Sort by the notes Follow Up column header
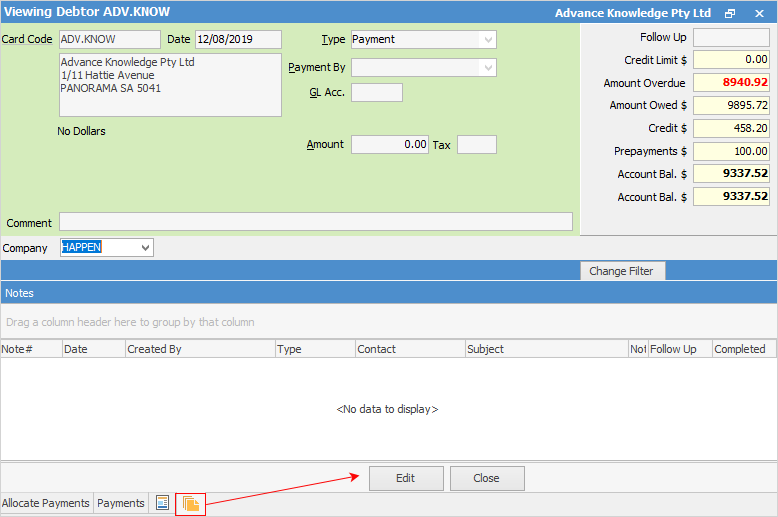 point(680,349)
